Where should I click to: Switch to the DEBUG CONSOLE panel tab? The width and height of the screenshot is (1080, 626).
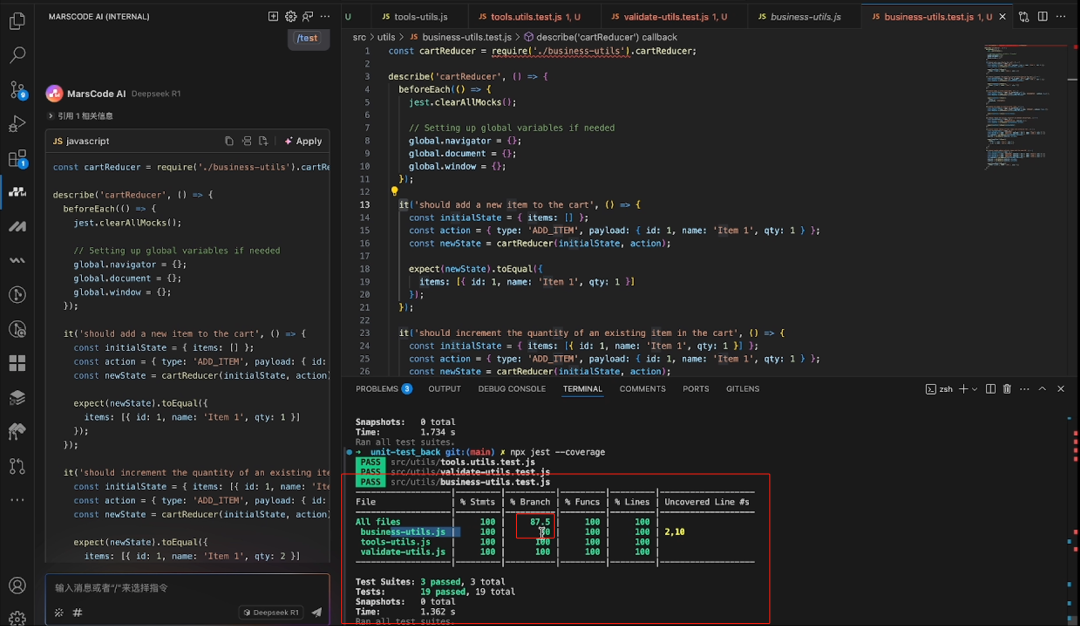tap(511, 389)
